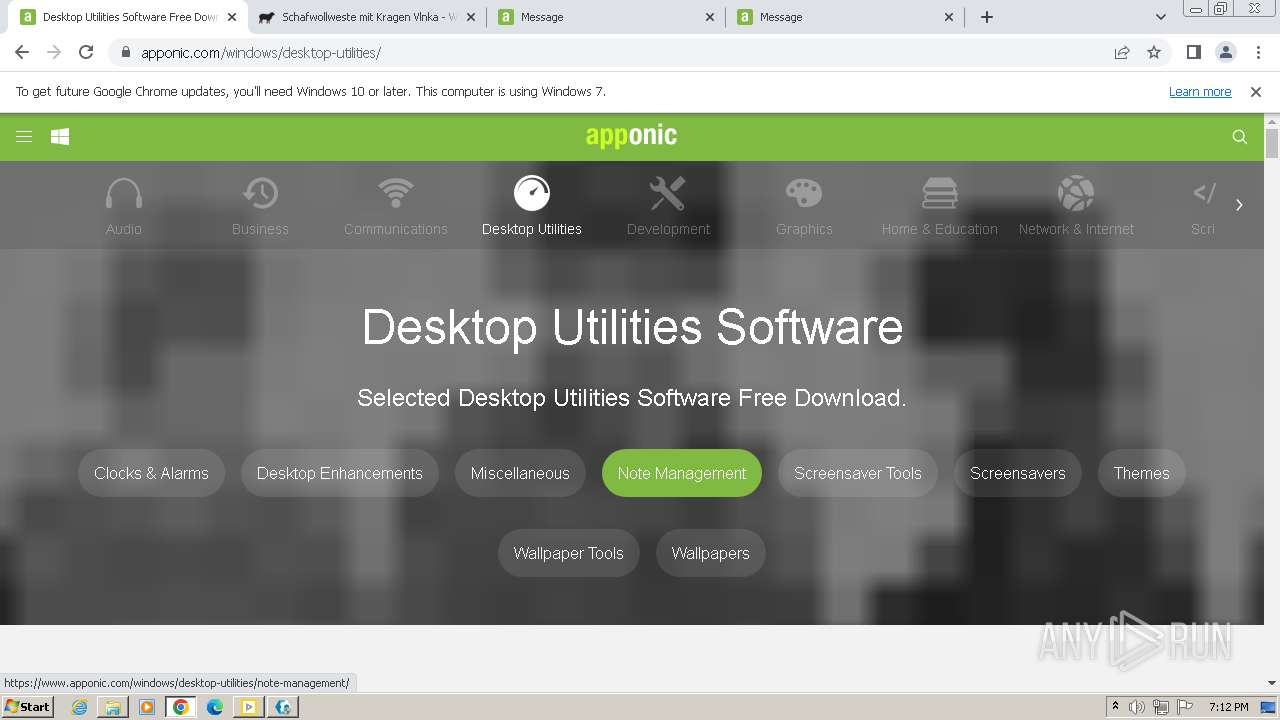Open the Desktop Enhancements subcategory
Viewport: 1280px width, 720px height.
click(340, 474)
